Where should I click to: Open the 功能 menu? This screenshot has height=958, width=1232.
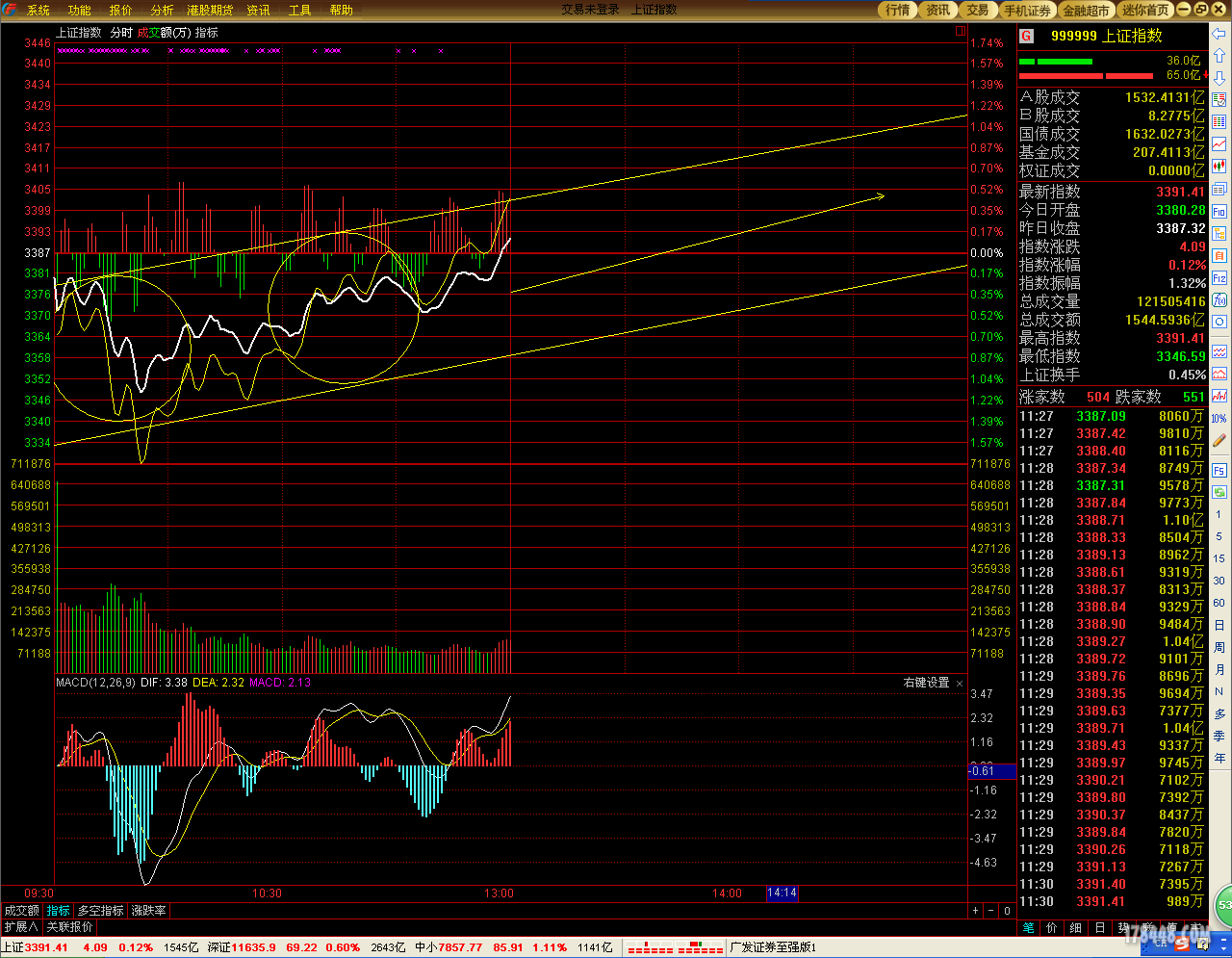pyautogui.click(x=80, y=10)
